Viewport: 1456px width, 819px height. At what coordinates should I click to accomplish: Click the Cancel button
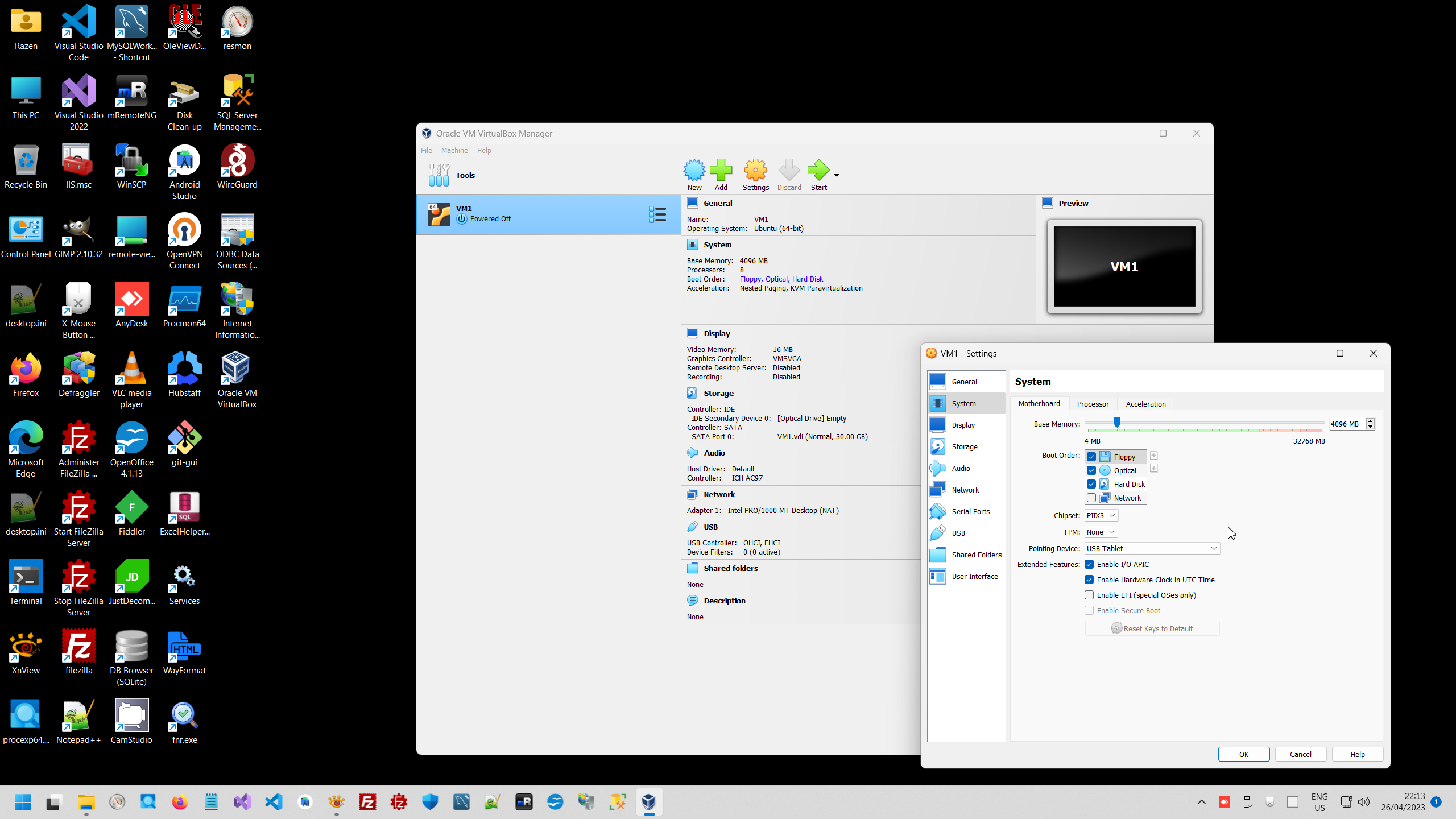pyautogui.click(x=1300, y=754)
